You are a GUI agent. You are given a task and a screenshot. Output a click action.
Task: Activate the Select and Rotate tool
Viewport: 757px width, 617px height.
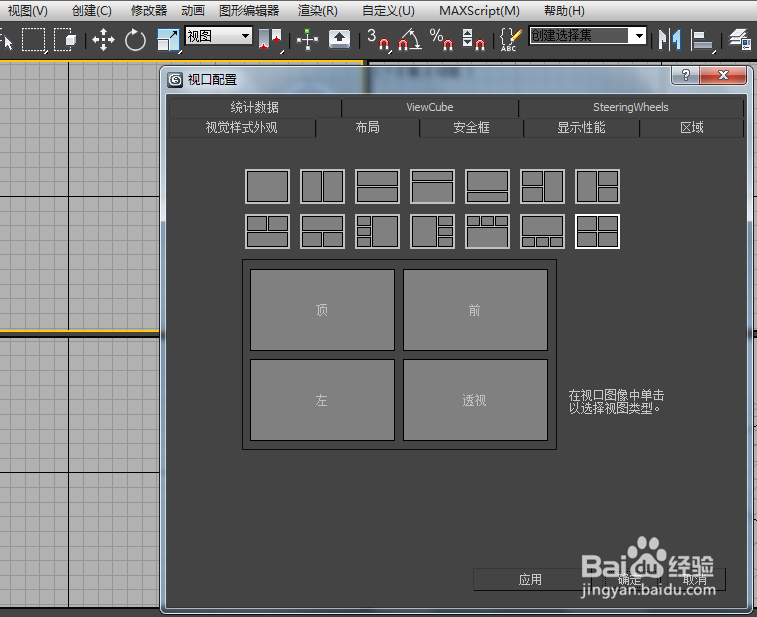tap(135, 40)
